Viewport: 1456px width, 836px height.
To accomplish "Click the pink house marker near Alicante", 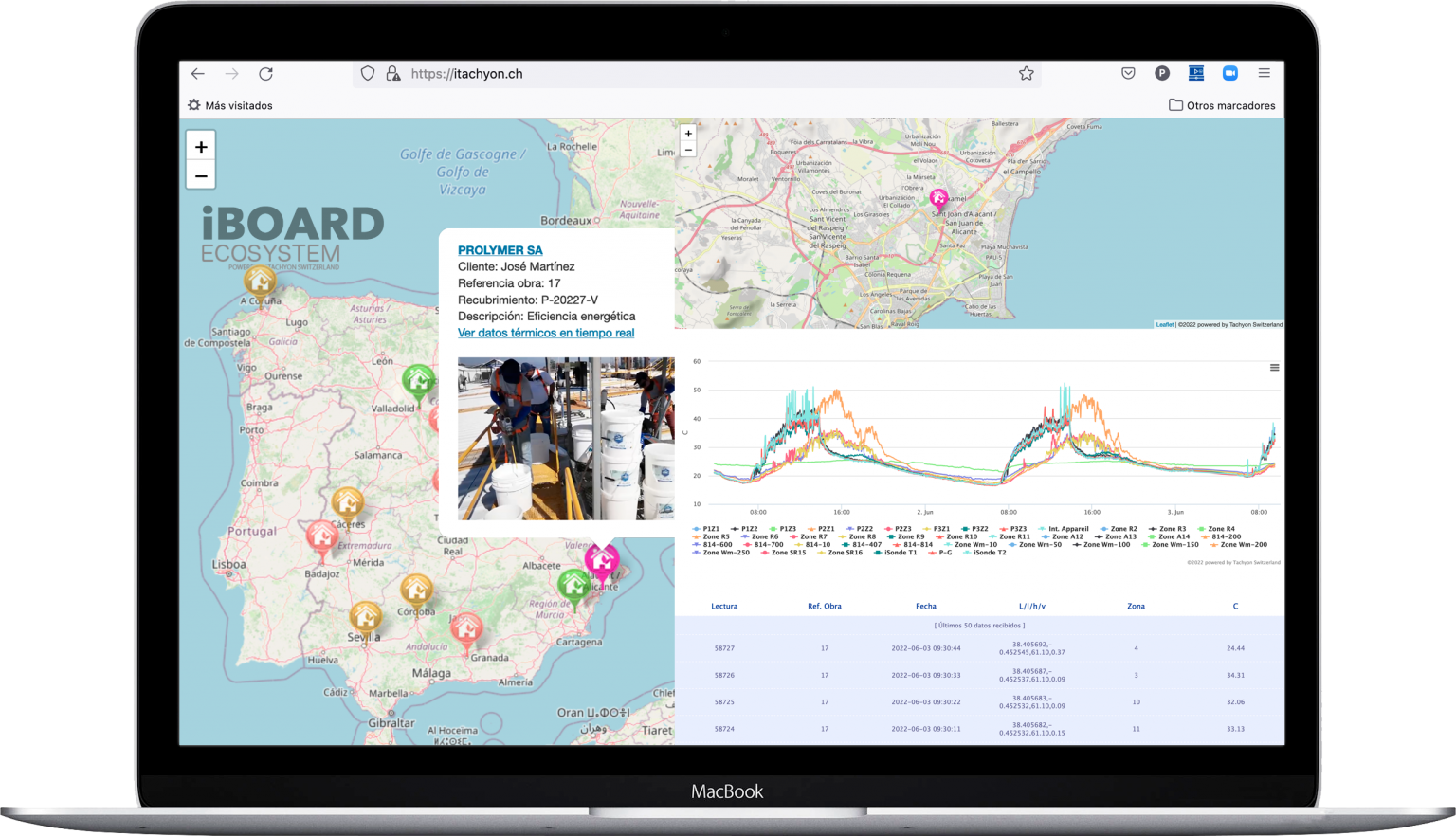I will pos(601,560).
